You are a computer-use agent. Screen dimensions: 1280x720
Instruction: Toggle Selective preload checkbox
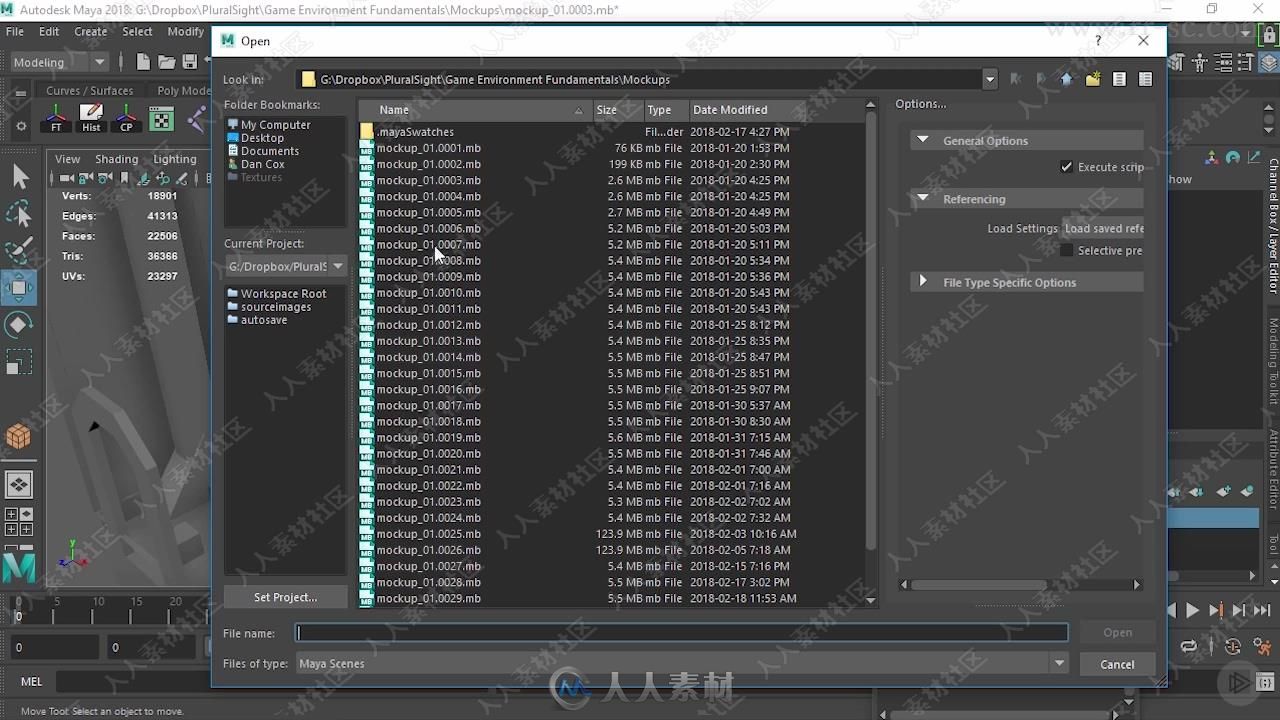1066,250
